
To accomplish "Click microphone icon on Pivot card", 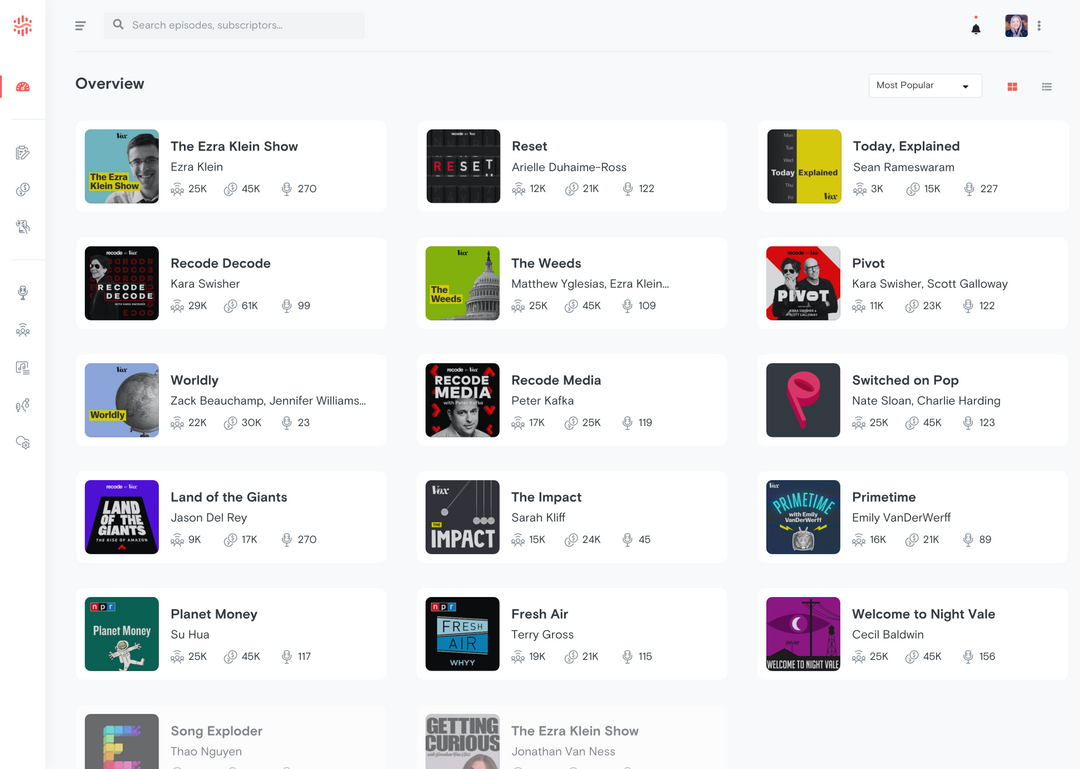I will click(x=968, y=306).
